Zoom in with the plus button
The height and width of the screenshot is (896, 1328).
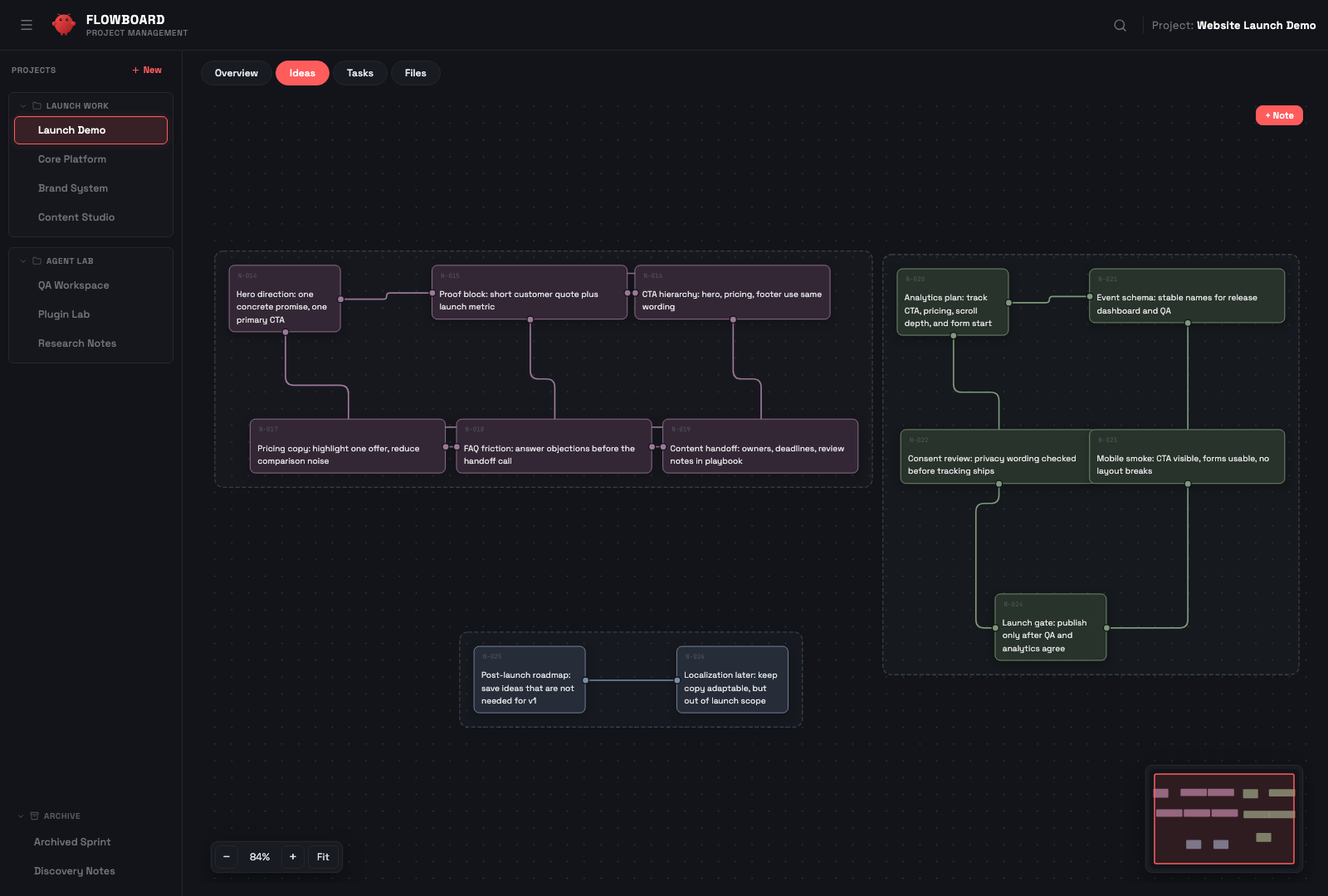point(293,857)
